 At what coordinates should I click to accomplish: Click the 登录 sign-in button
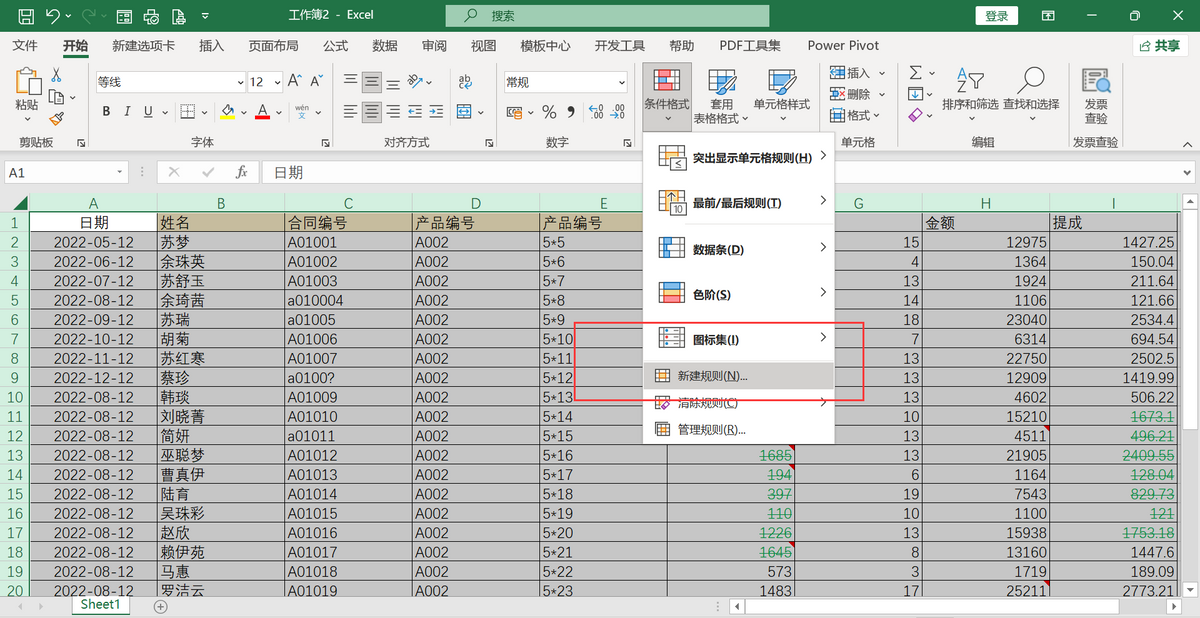coord(996,16)
